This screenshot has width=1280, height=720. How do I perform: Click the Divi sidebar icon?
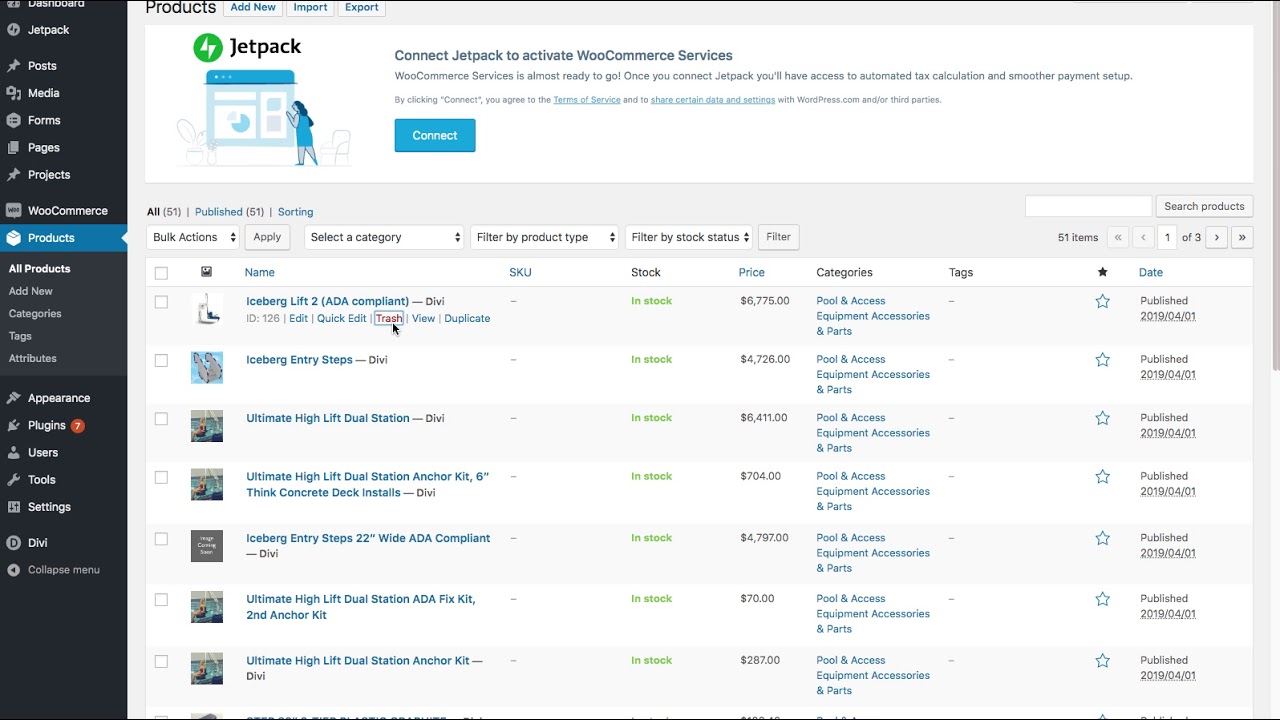[x=13, y=543]
